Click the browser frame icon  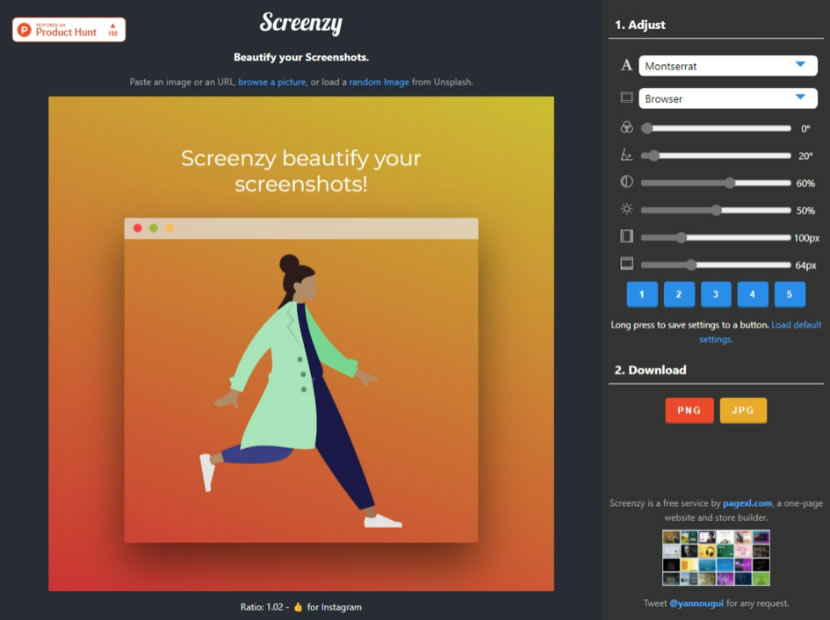pyautogui.click(x=626, y=98)
